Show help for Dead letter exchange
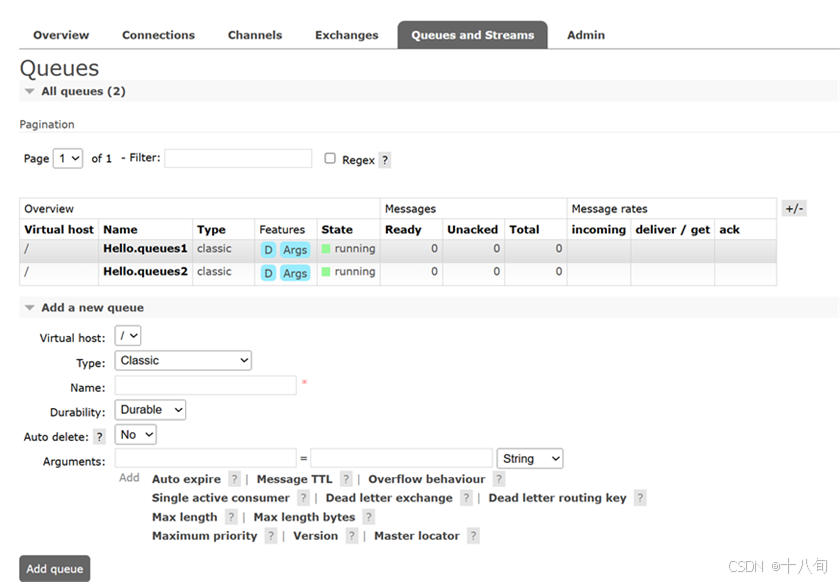The width and height of the screenshot is (840, 582). 466,498
